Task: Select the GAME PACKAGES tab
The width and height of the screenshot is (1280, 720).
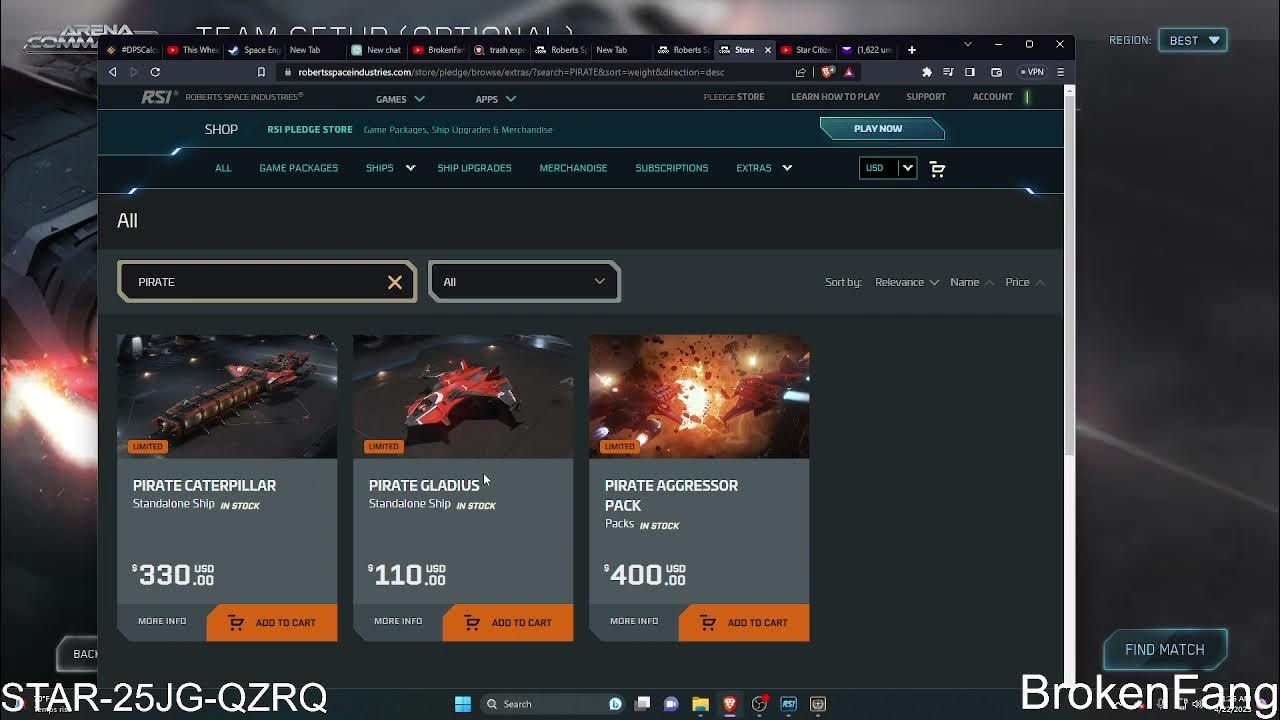Action: point(298,168)
